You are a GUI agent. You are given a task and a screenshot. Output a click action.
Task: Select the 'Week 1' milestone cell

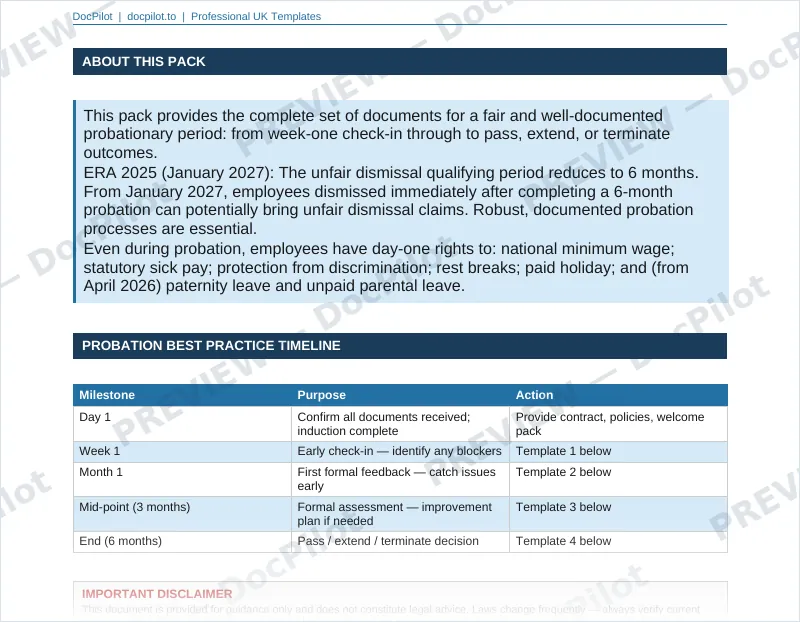[182, 452]
